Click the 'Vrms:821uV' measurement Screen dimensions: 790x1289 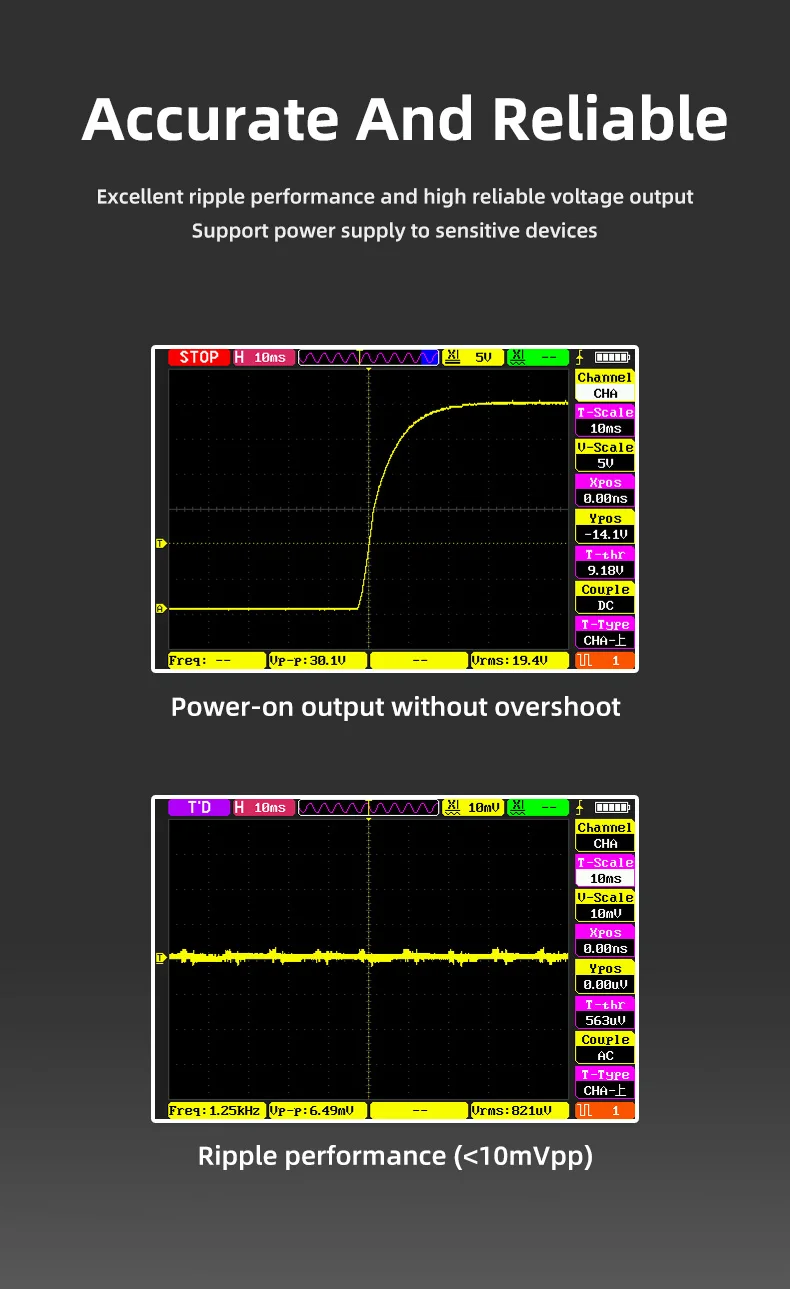pos(519,1111)
